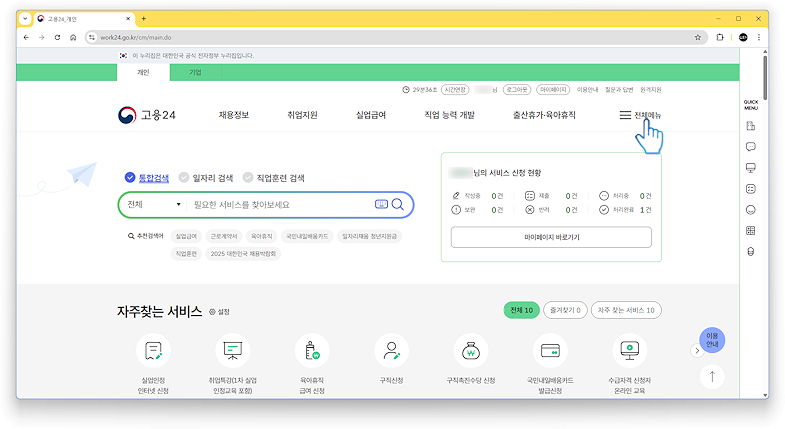Screen dimensions: 785x429
Task: Open 마이페이지 pill button at top
Action: pos(553,90)
